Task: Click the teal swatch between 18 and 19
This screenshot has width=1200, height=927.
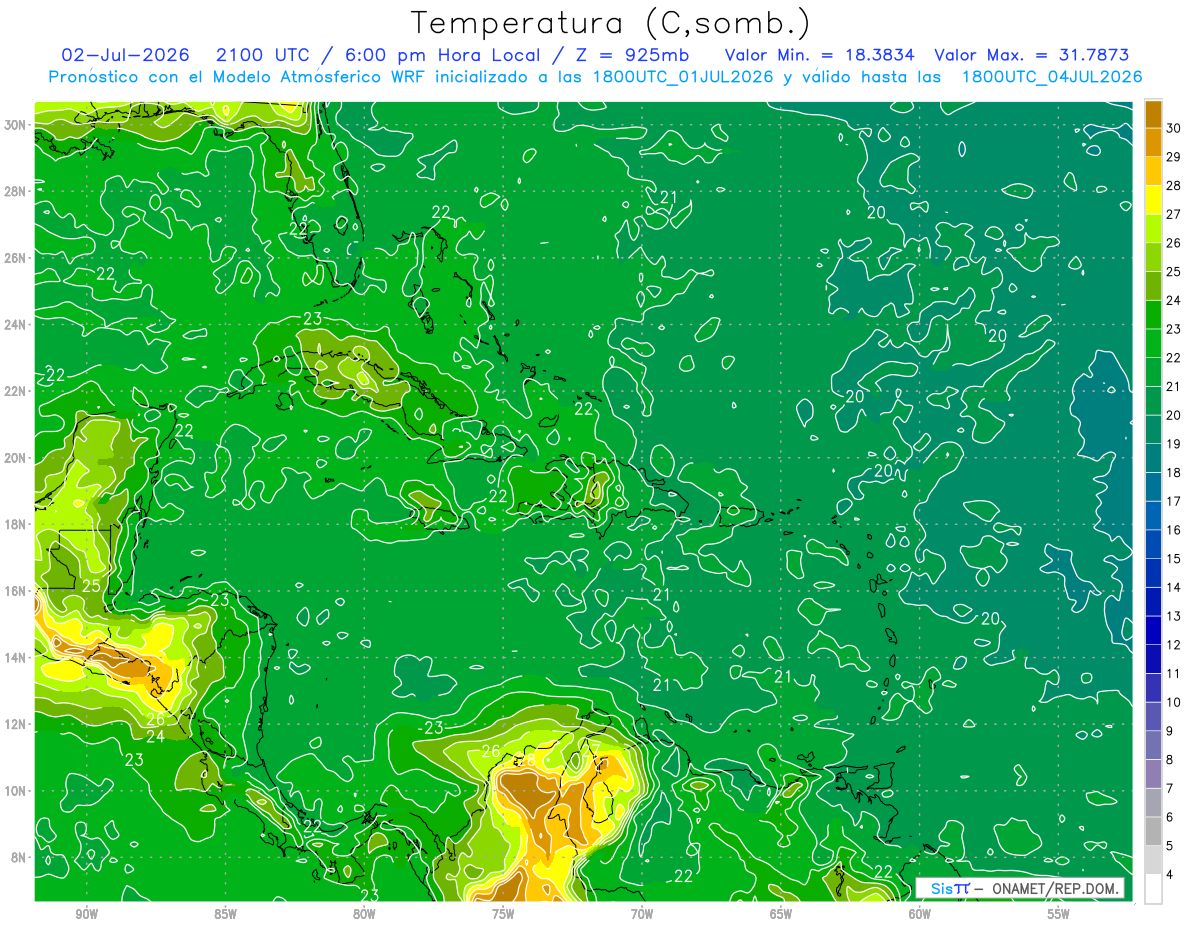Action: 1154,458
